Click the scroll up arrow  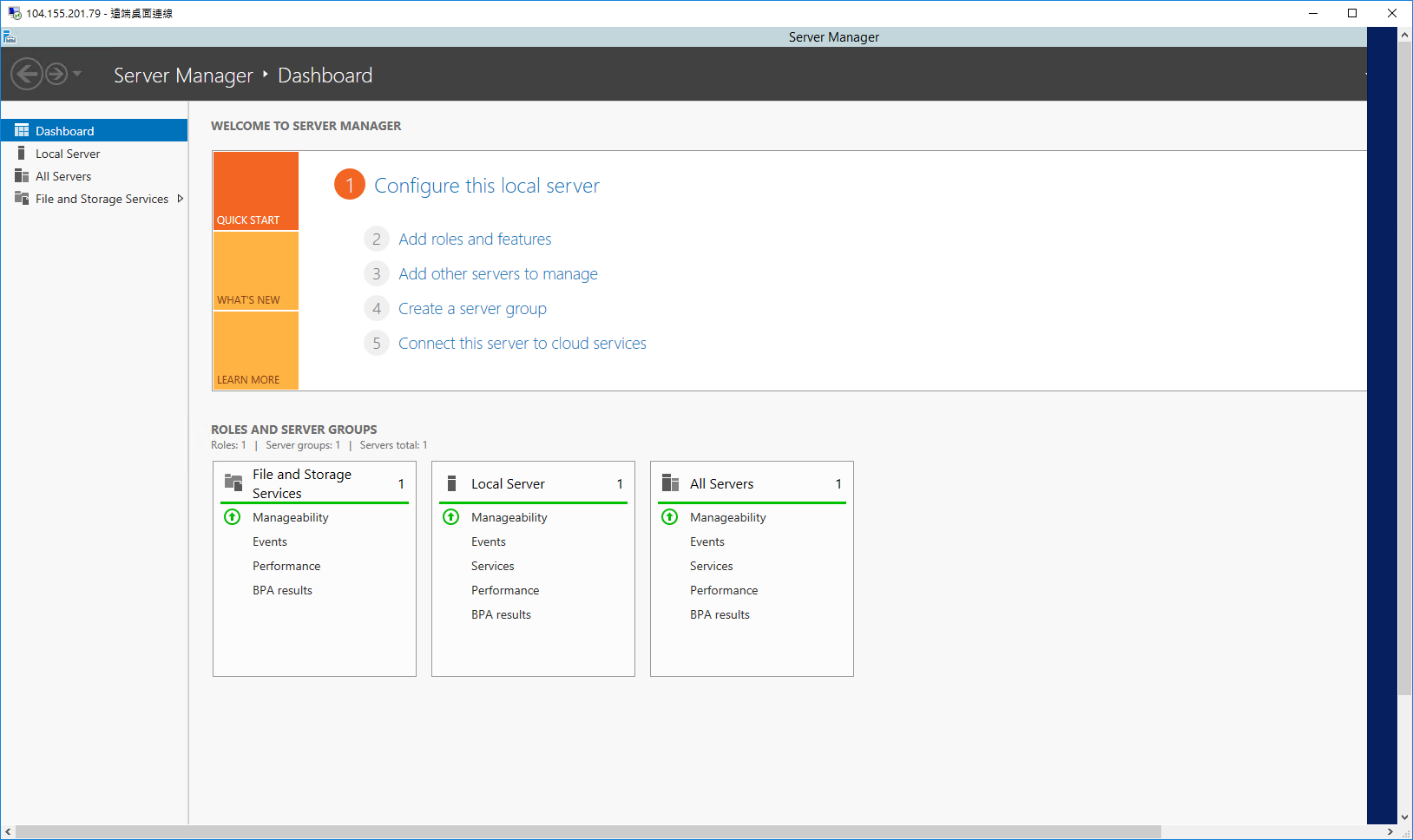tap(1405, 35)
